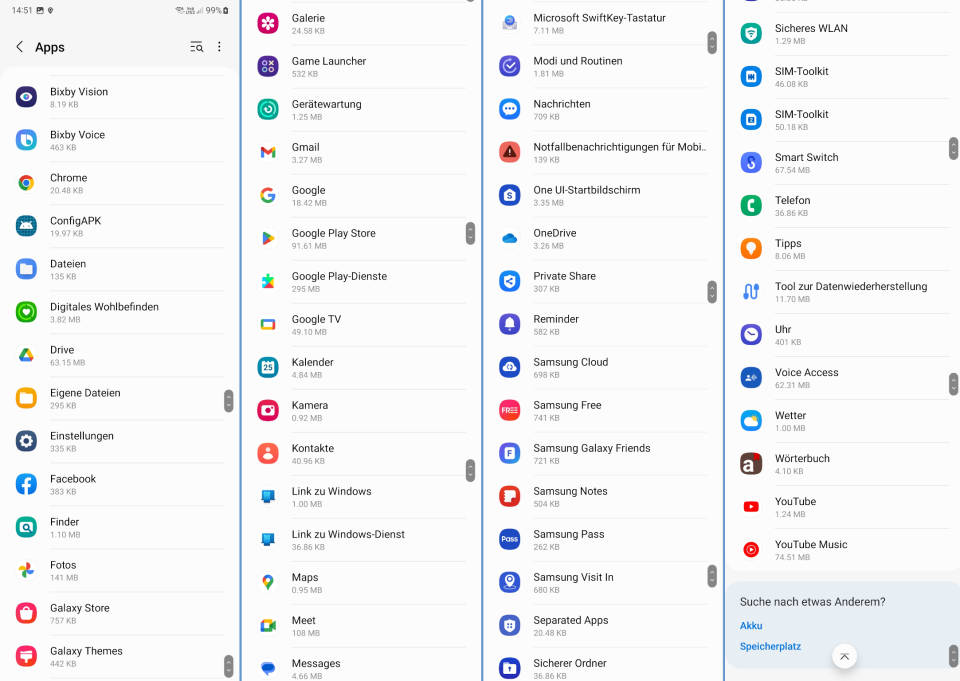Tap the Samsung Free icon
The image size is (960, 681).
click(x=509, y=410)
